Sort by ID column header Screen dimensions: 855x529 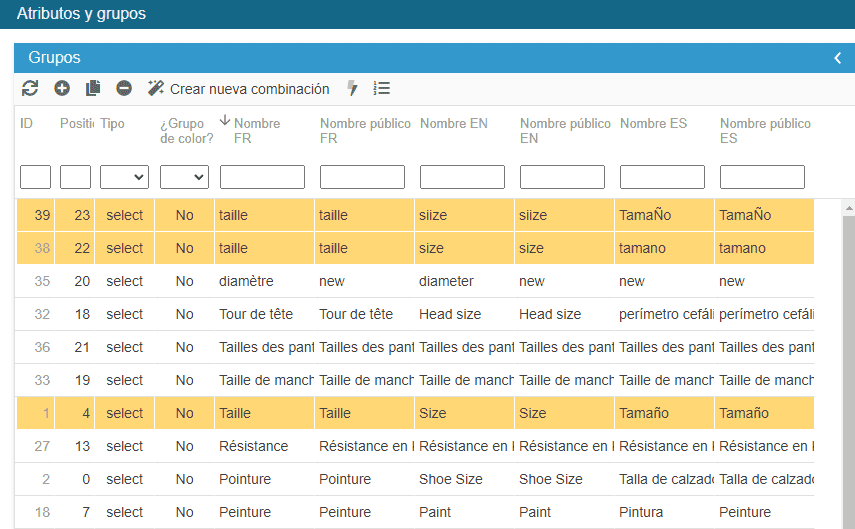tap(27, 124)
